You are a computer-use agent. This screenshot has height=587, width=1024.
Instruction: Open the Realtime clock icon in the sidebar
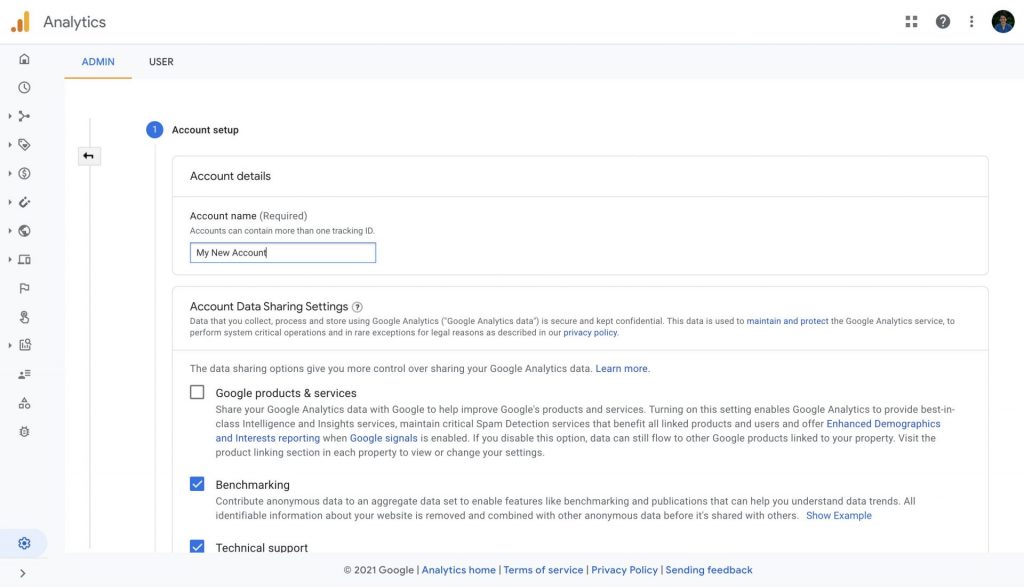click(24, 87)
